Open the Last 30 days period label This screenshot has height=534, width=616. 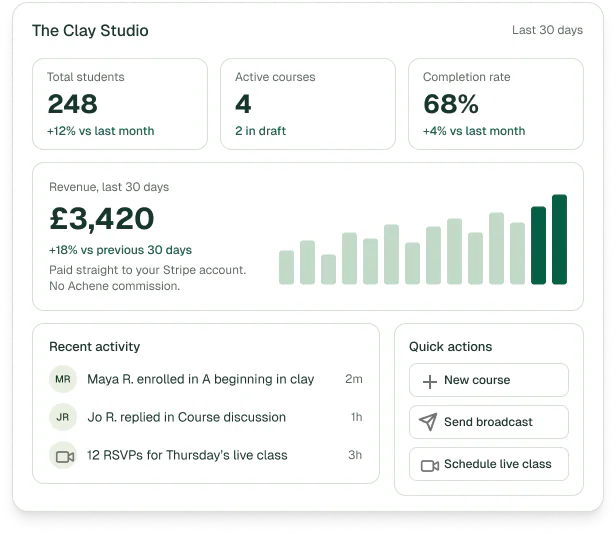click(547, 30)
